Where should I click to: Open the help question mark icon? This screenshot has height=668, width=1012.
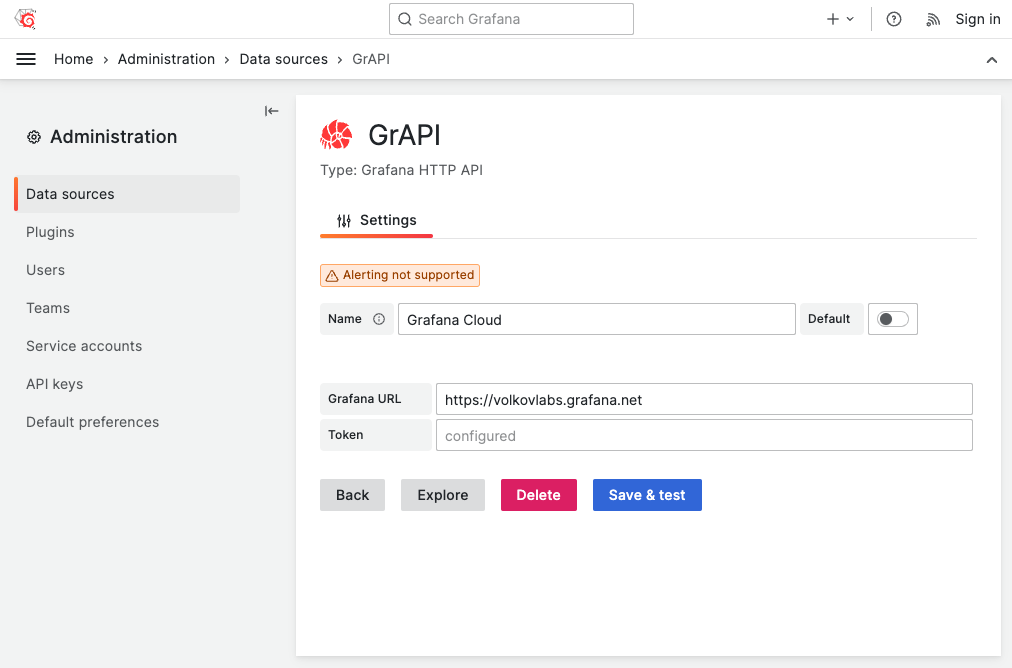pos(894,19)
